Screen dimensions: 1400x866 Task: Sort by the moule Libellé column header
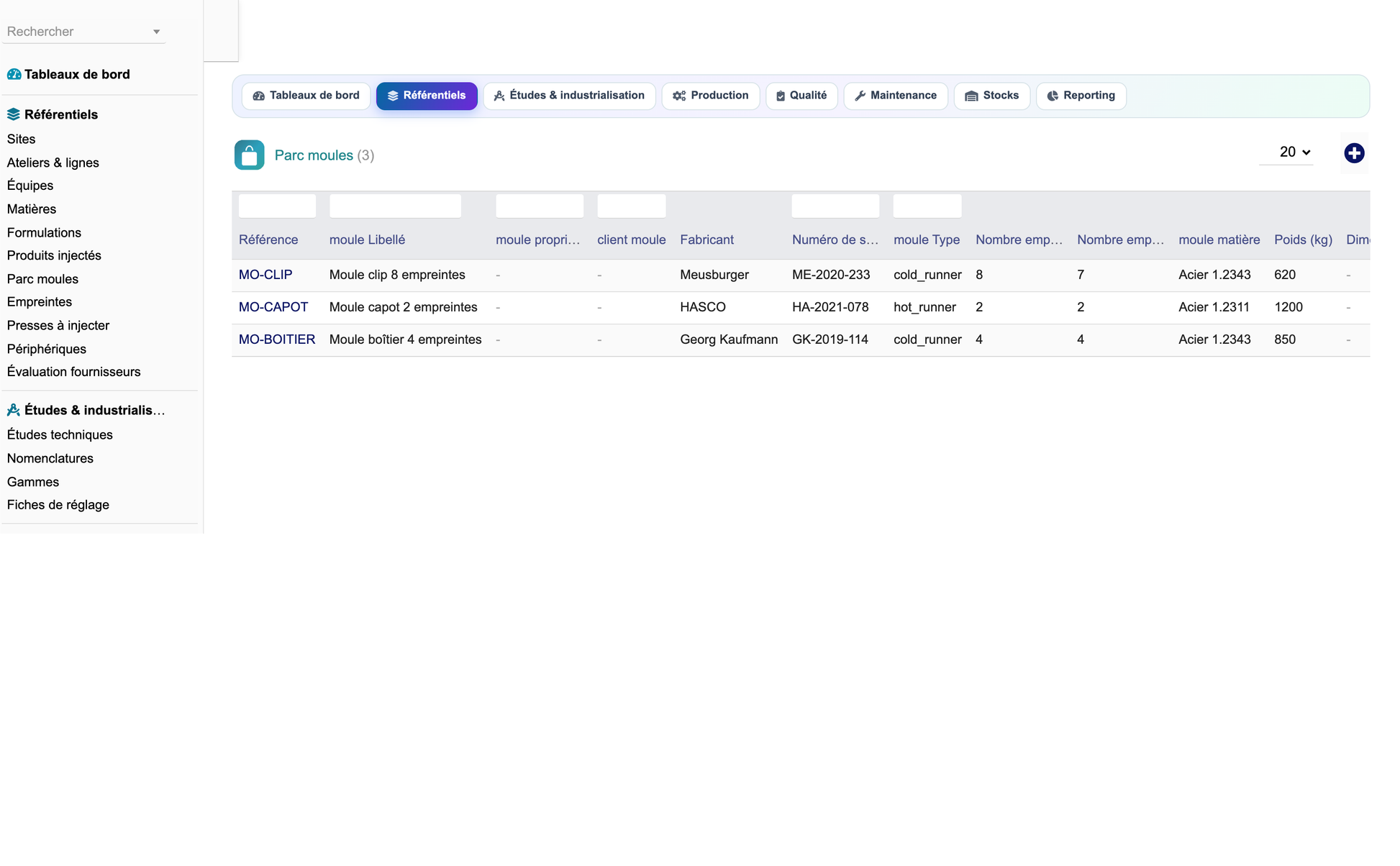click(367, 240)
